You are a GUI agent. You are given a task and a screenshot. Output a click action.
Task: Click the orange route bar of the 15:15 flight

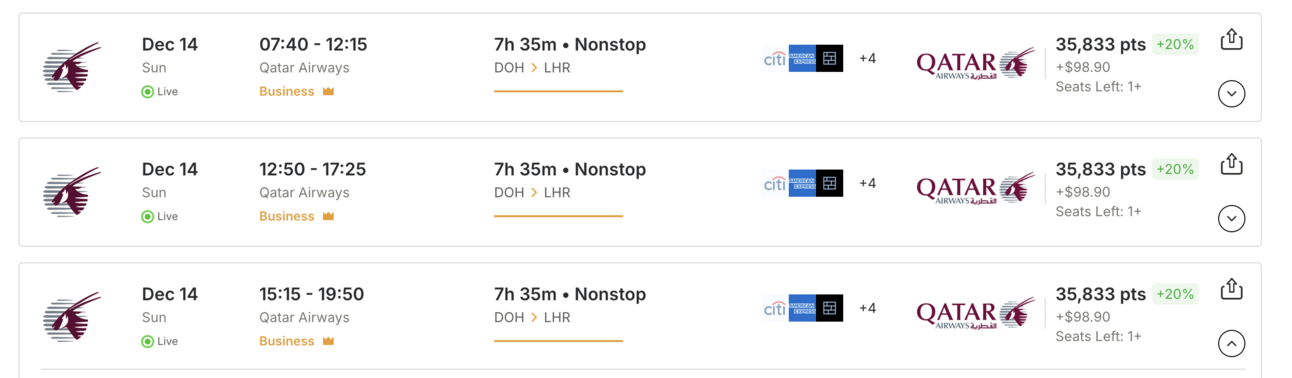[x=558, y=341]
